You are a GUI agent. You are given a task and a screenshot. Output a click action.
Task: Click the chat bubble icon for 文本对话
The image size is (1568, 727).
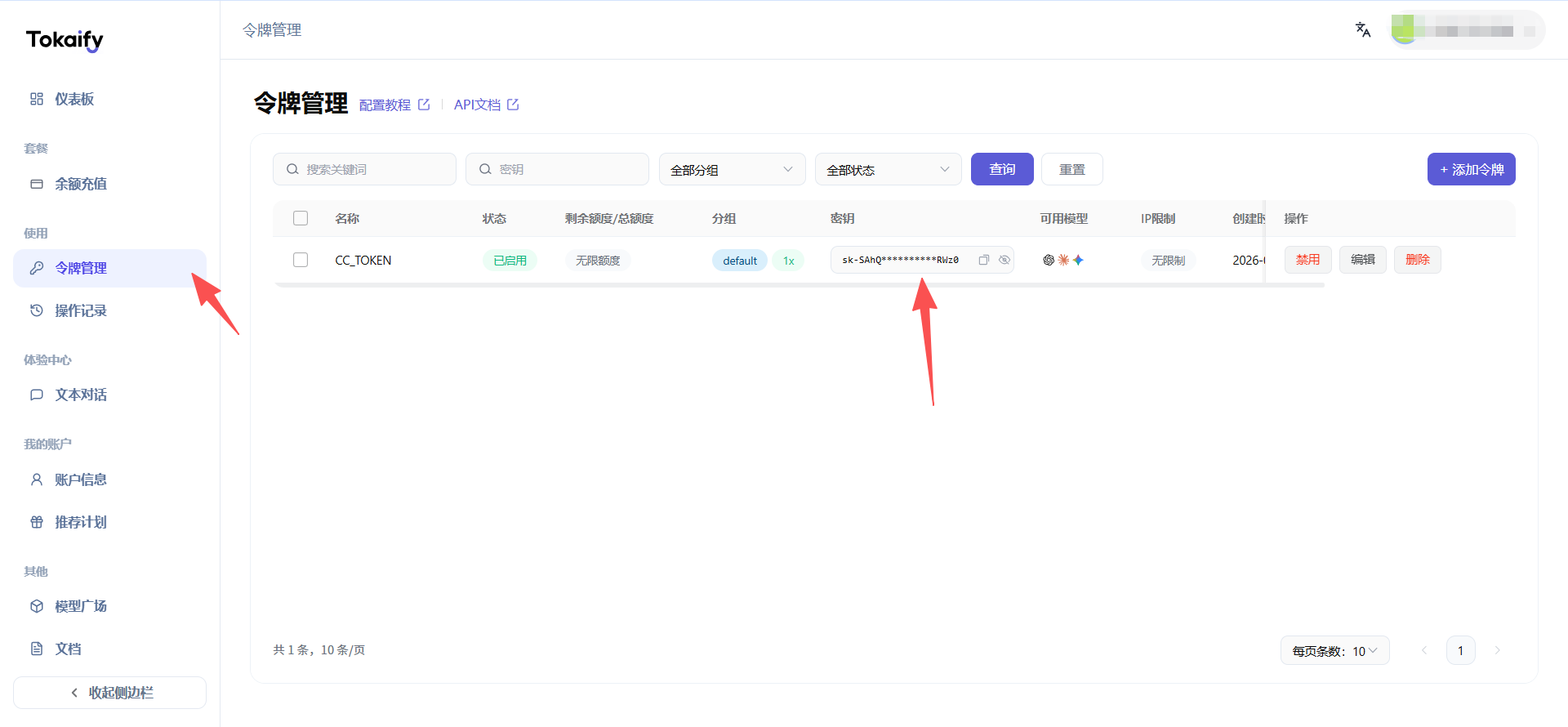tap(37, 395)
